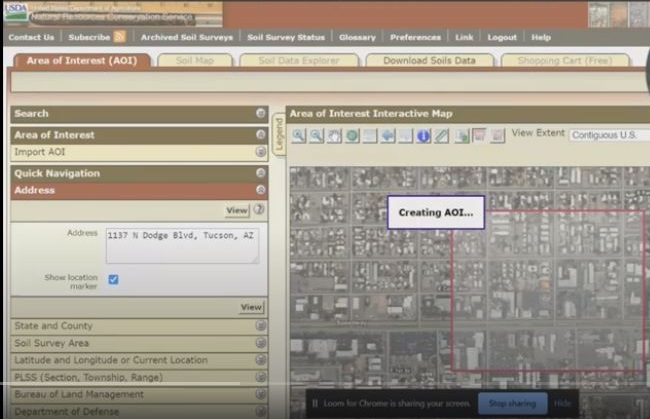Select the measure ruler tool
The height and width of the screenshot is (419, 650).
pos(441,136)
